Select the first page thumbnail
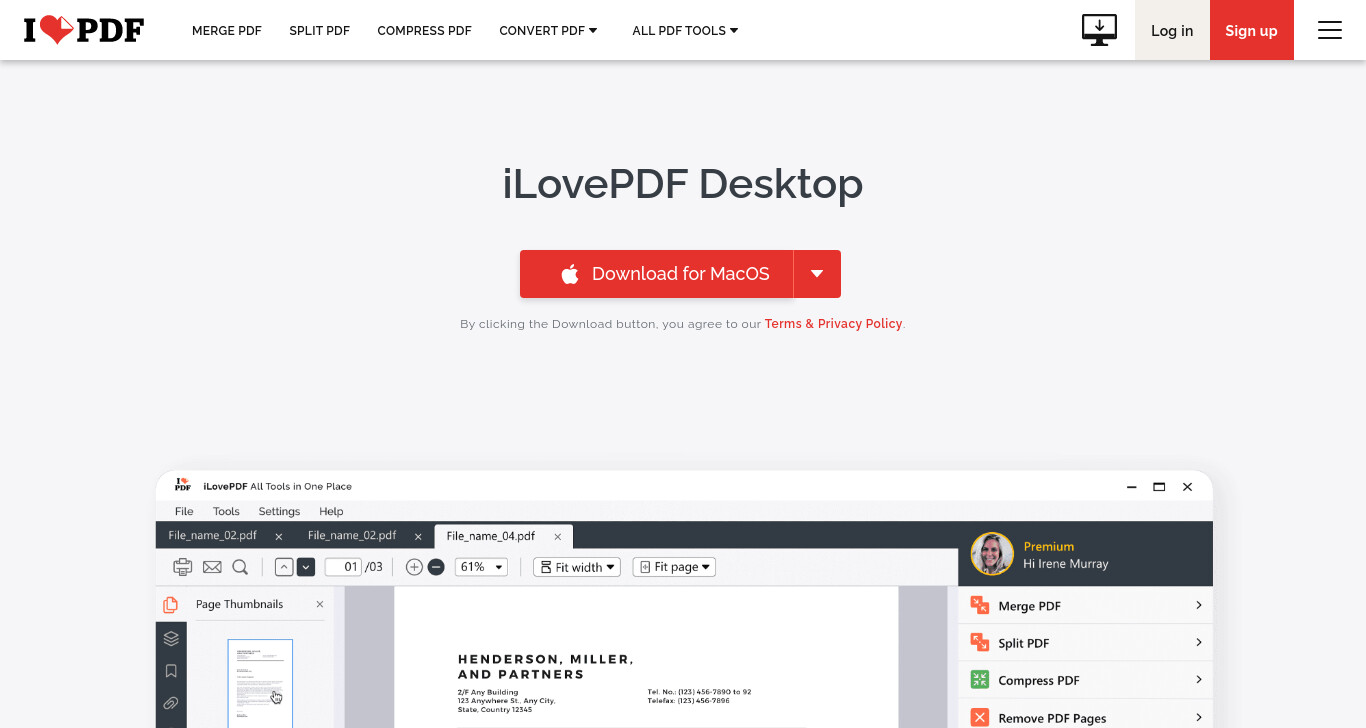 tap(260, 682)
